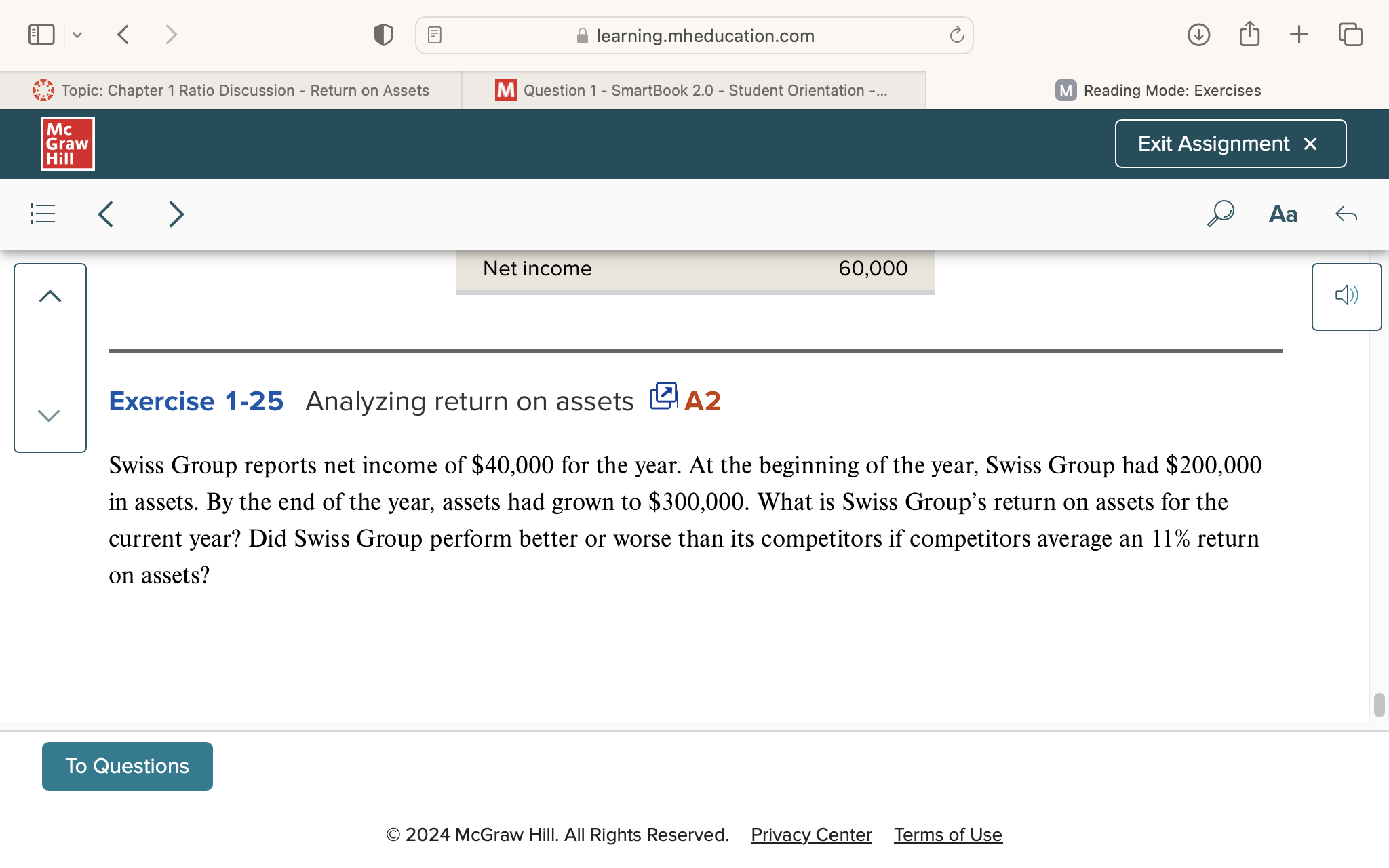Open the table of contents list icon
This screenshot has width=1389, height=868.
pyautogui.click(x=43, y=214)
